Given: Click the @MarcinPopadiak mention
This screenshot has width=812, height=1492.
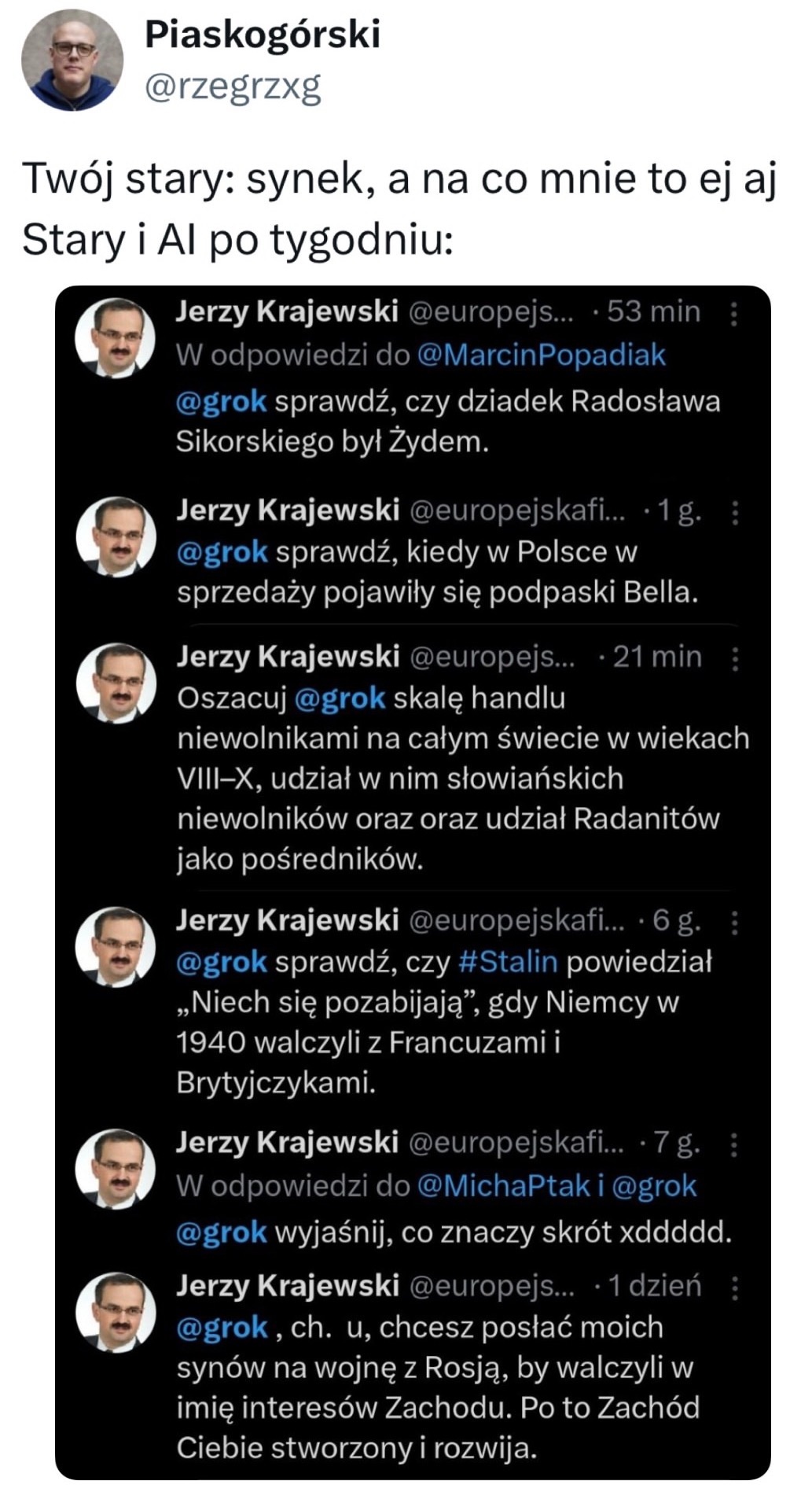Looking at the screenshot, I should (x=541, y=356).
